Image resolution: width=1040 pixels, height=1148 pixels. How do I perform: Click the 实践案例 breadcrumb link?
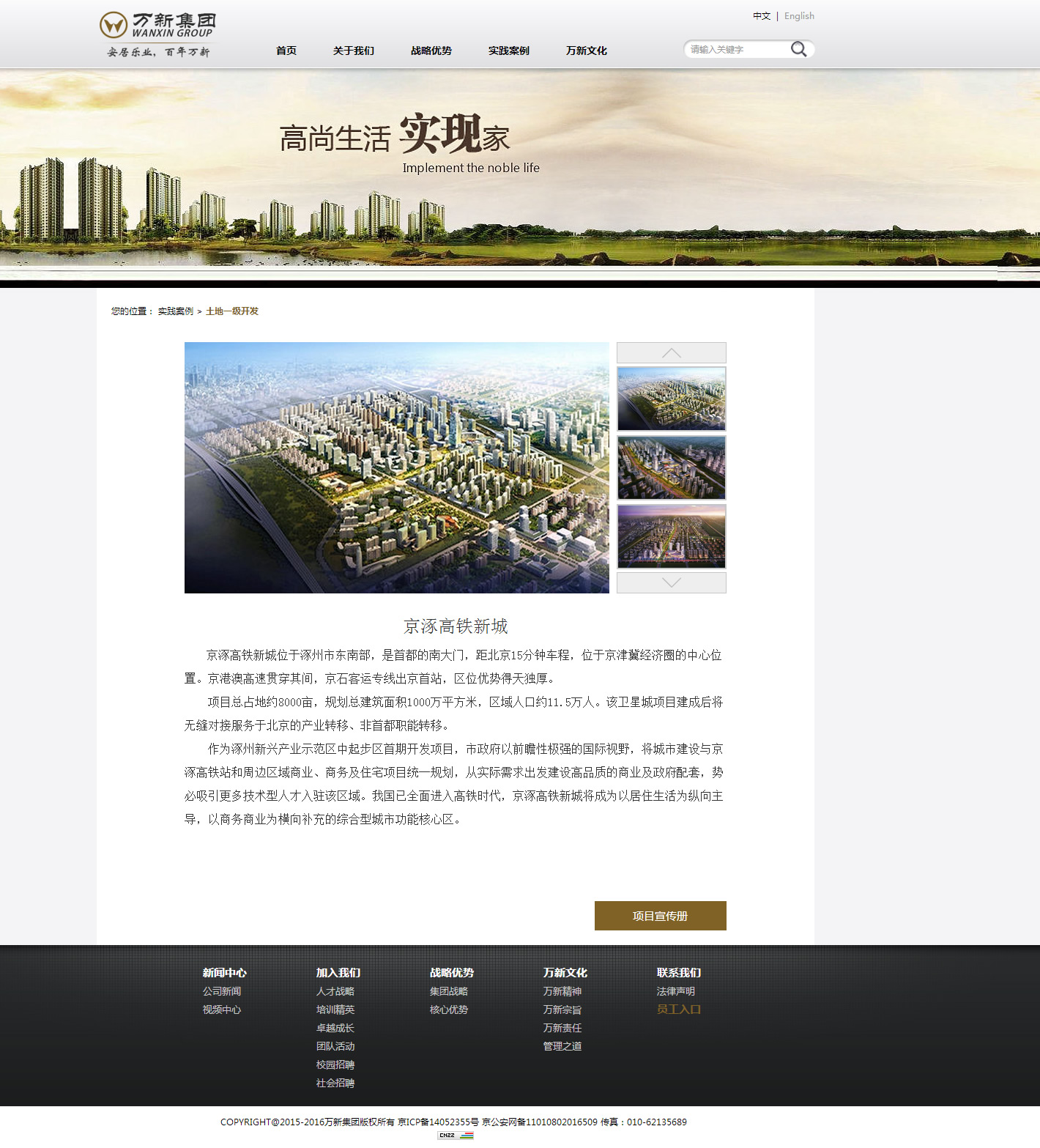pos(176,311)
